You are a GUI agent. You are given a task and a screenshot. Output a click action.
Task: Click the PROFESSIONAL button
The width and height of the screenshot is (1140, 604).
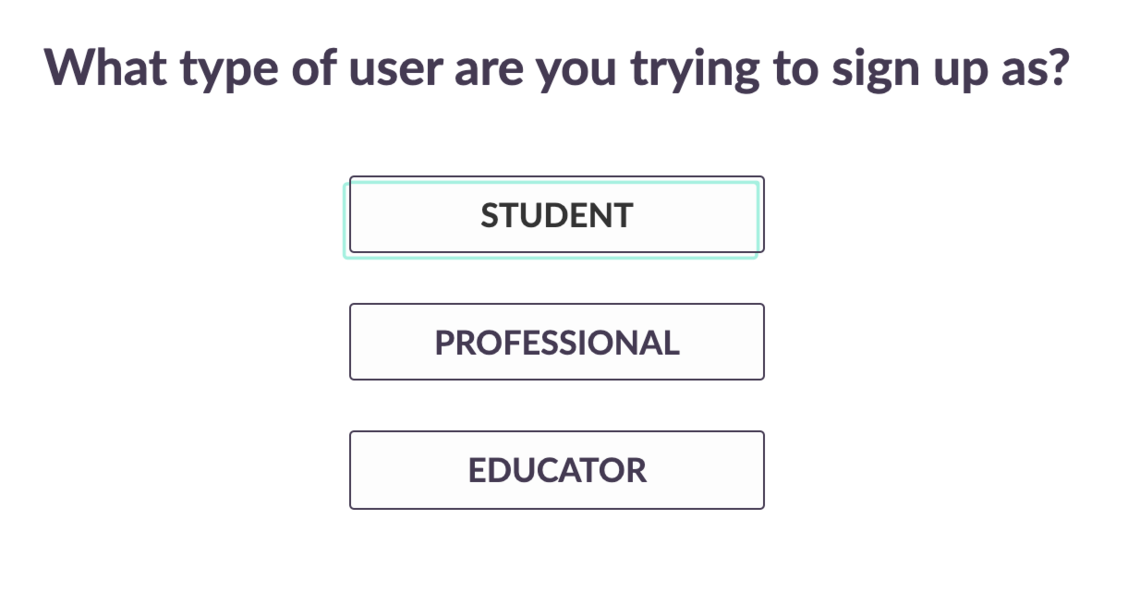coord(556,342)
